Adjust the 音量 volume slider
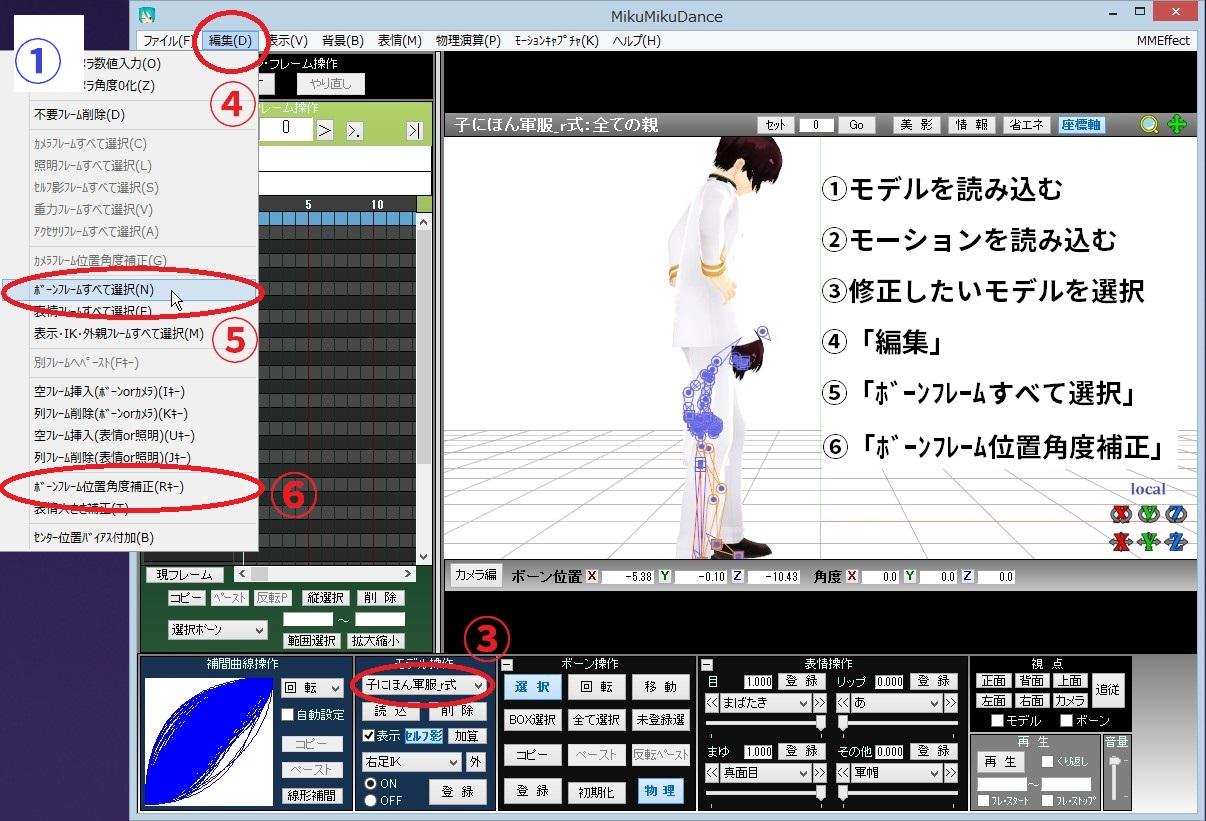 1116,776
